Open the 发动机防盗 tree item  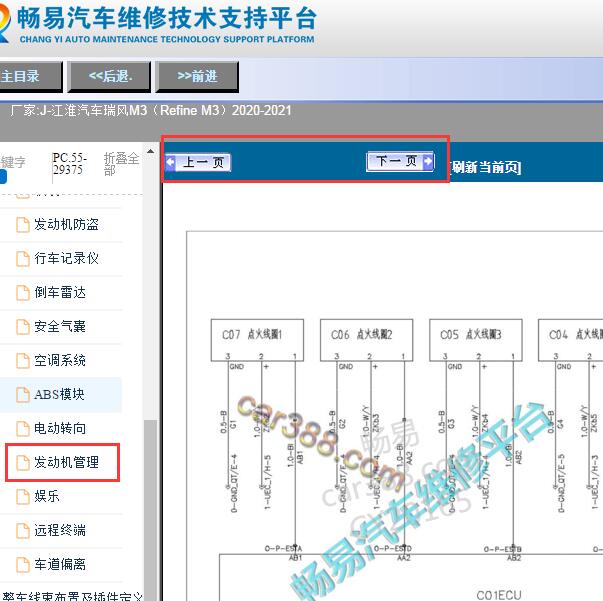[x=67, y=225]
